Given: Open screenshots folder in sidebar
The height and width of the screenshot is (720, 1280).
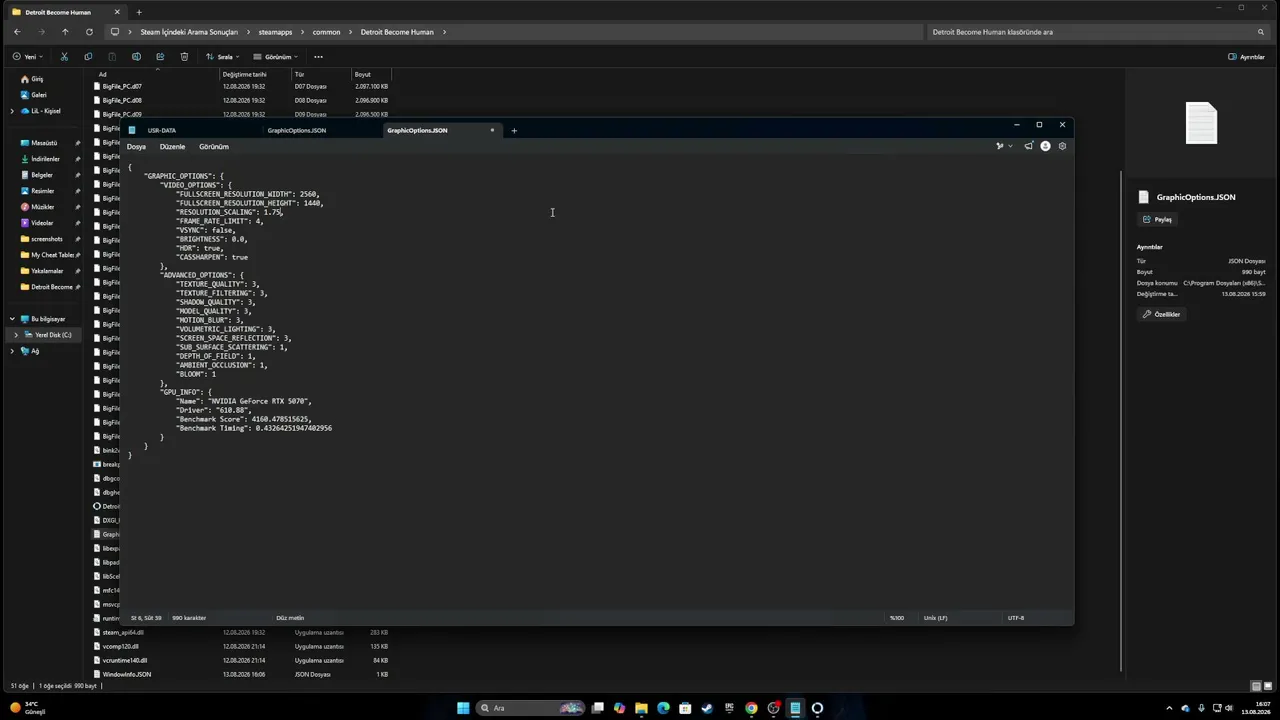Looking at the screenshot, I should 46,239.
